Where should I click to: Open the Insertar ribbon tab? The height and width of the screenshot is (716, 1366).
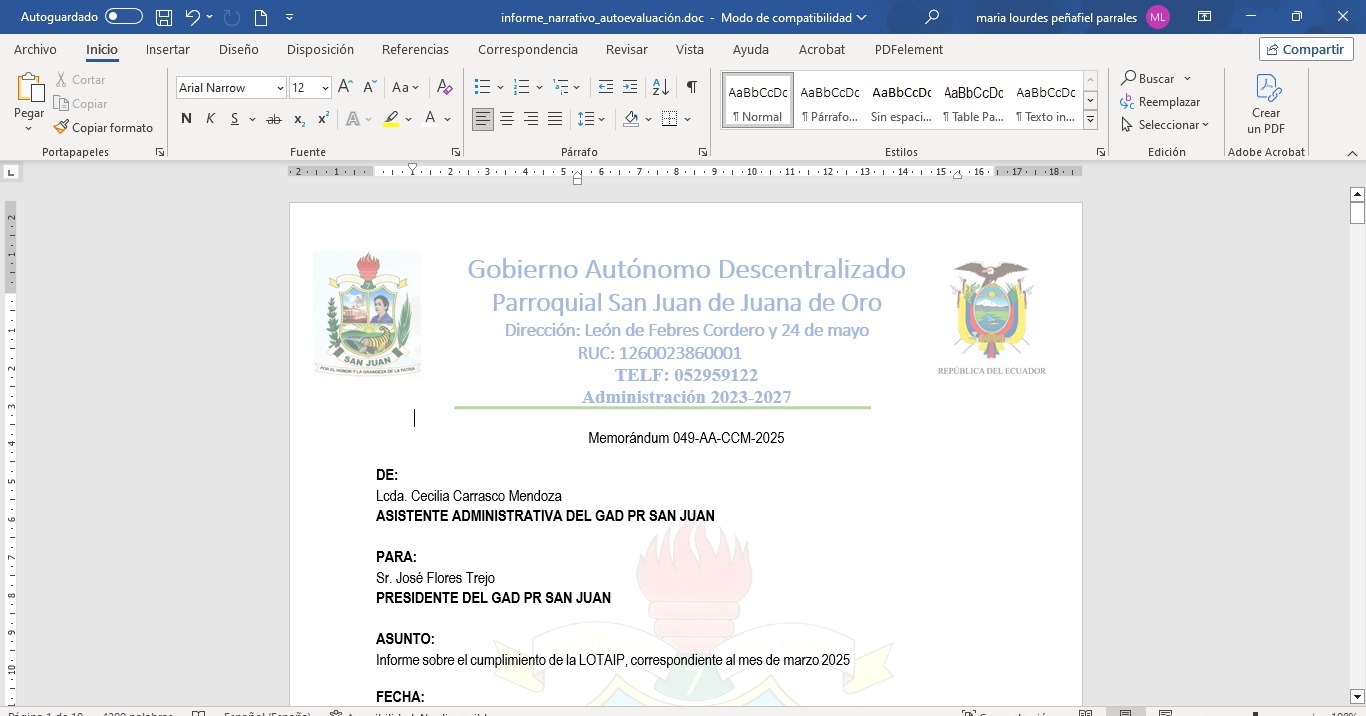tap(167, 49)
